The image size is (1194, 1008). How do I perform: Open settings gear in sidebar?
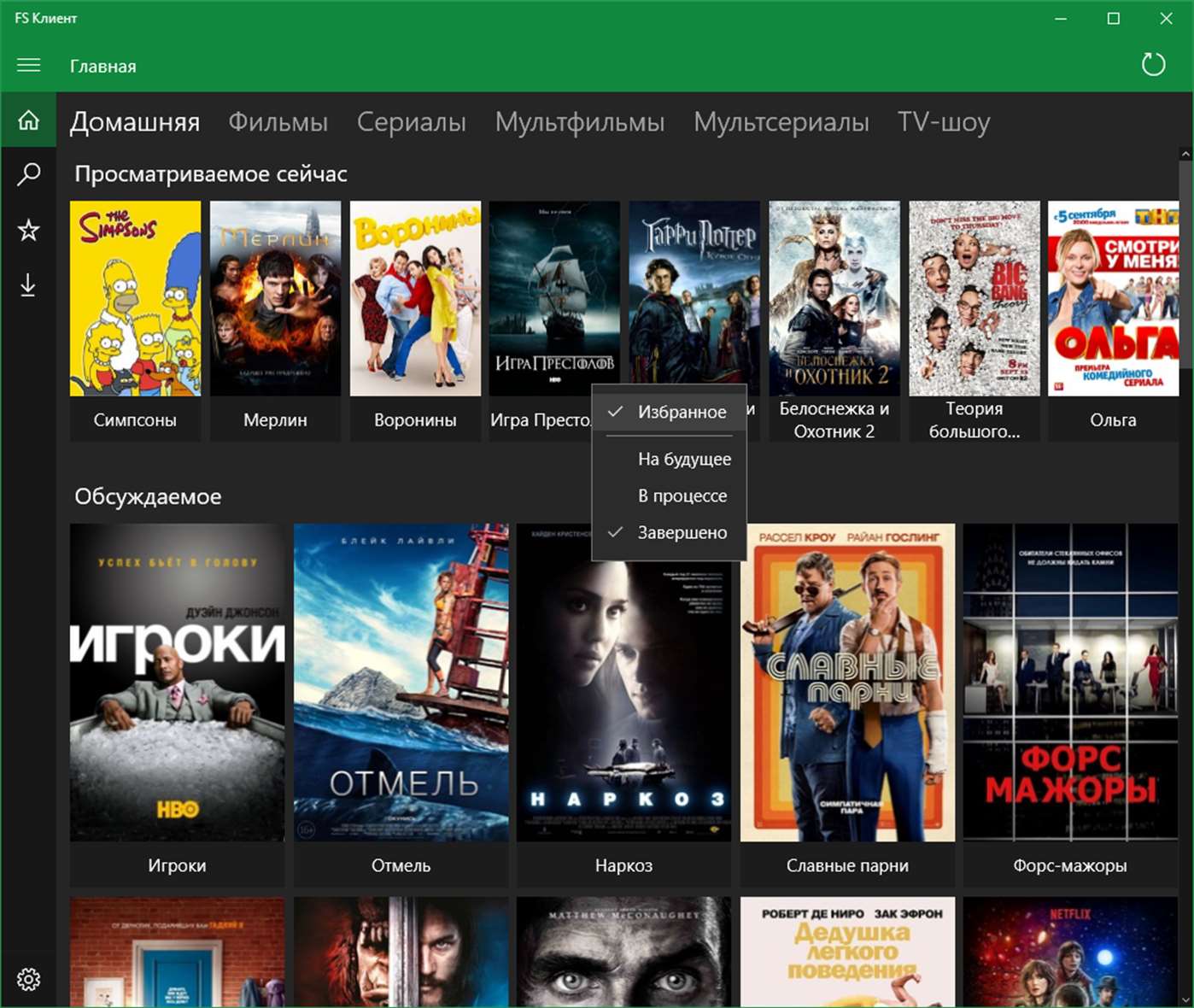point(28,979)
